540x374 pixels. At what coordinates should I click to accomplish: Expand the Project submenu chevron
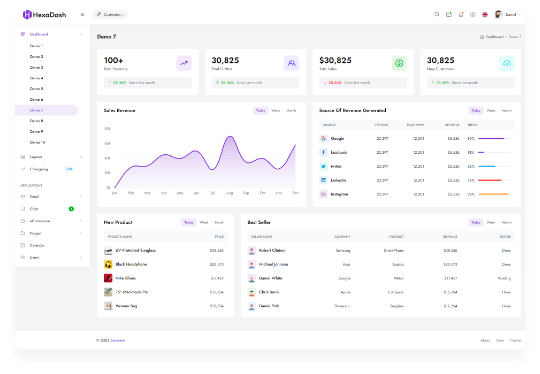[81, 233]
